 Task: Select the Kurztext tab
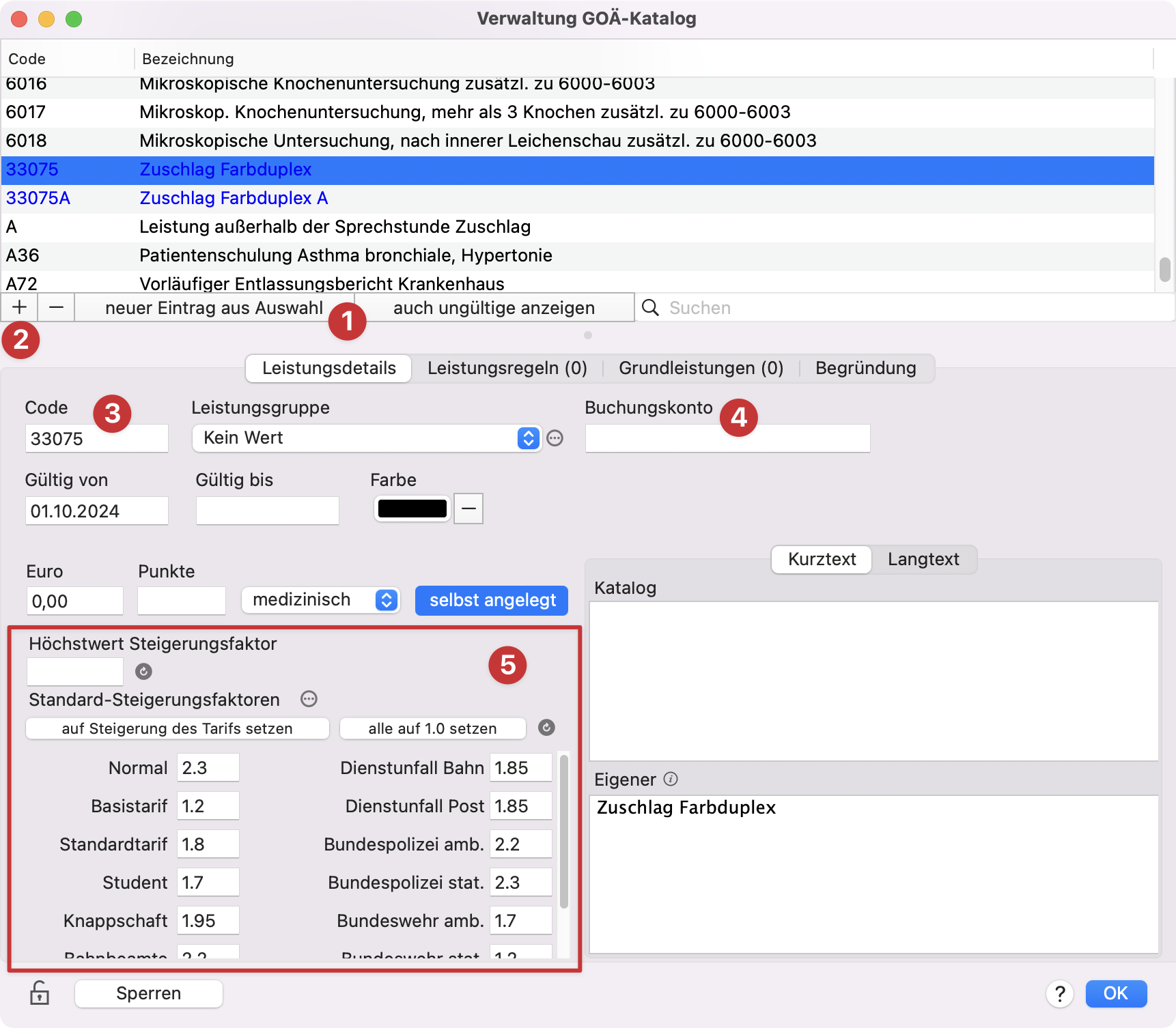pos(822,560)
